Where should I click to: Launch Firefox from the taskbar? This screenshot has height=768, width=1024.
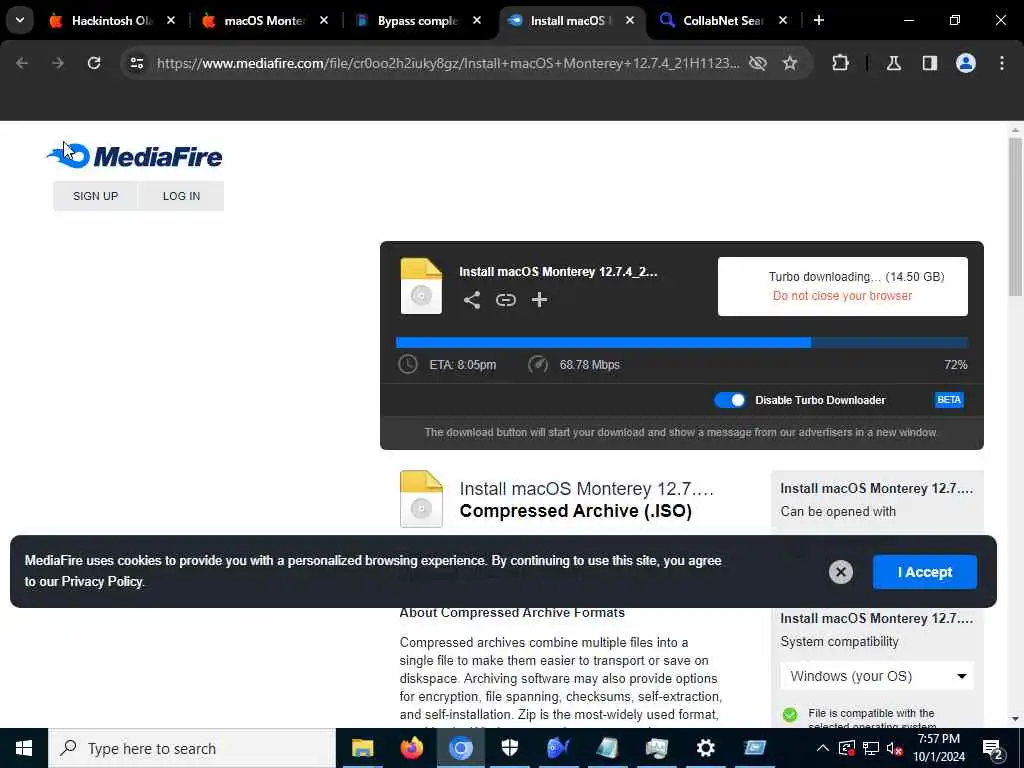[411, 748]
